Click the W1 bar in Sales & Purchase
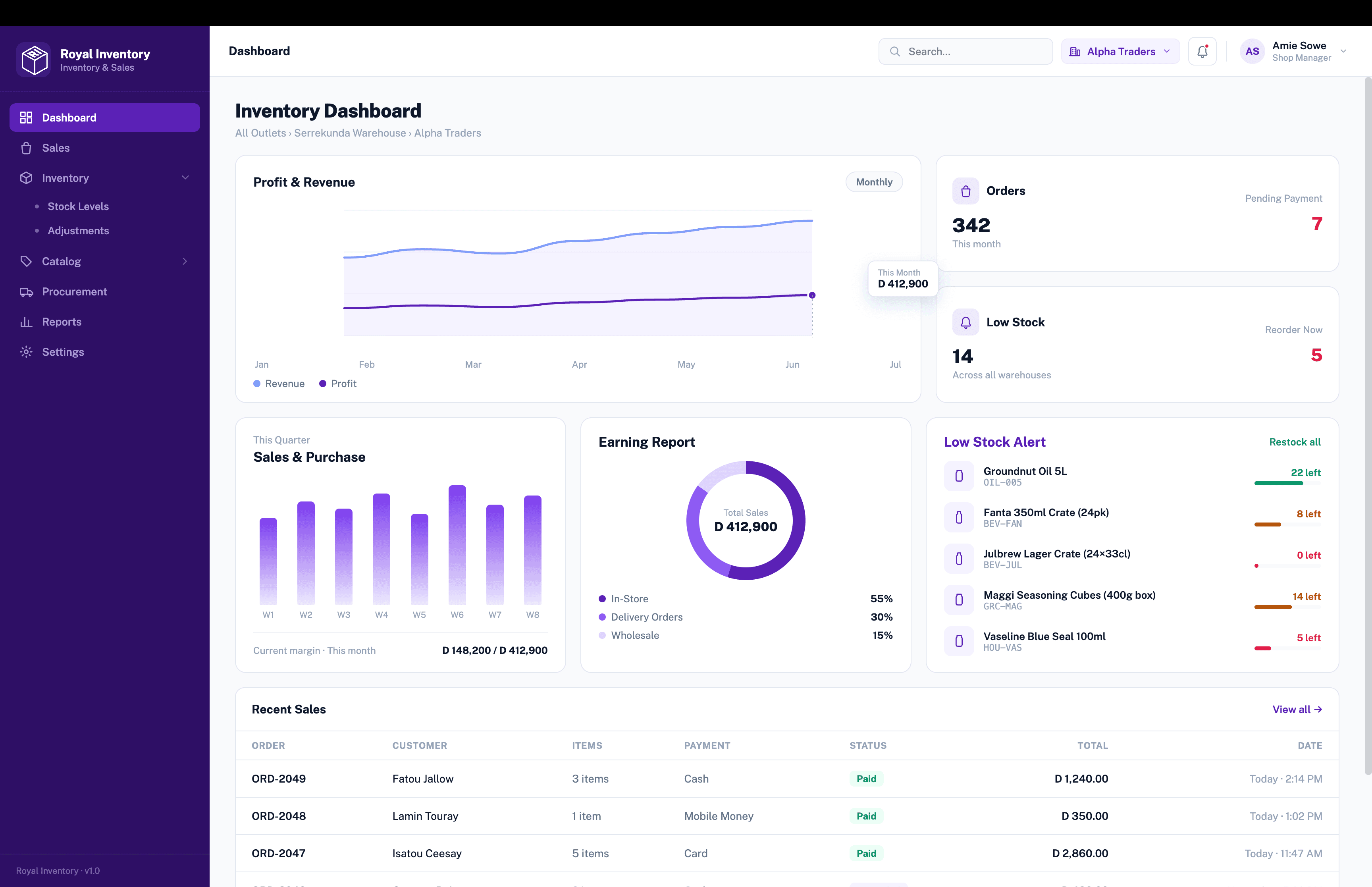Screen dimensions: 1372x887 tap(268, 561)
